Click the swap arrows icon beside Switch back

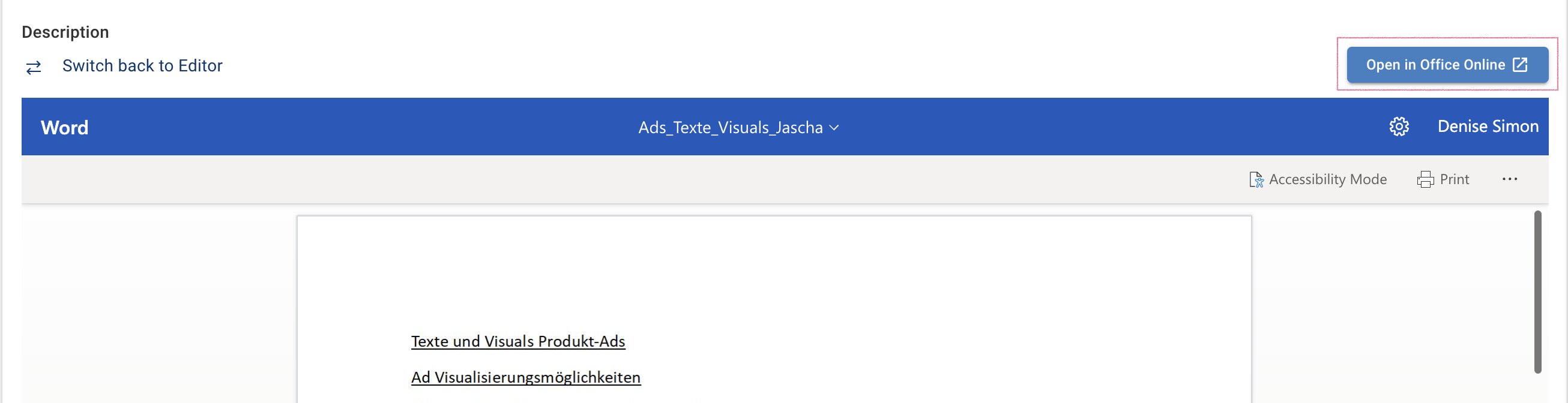(x=34, y=67)
